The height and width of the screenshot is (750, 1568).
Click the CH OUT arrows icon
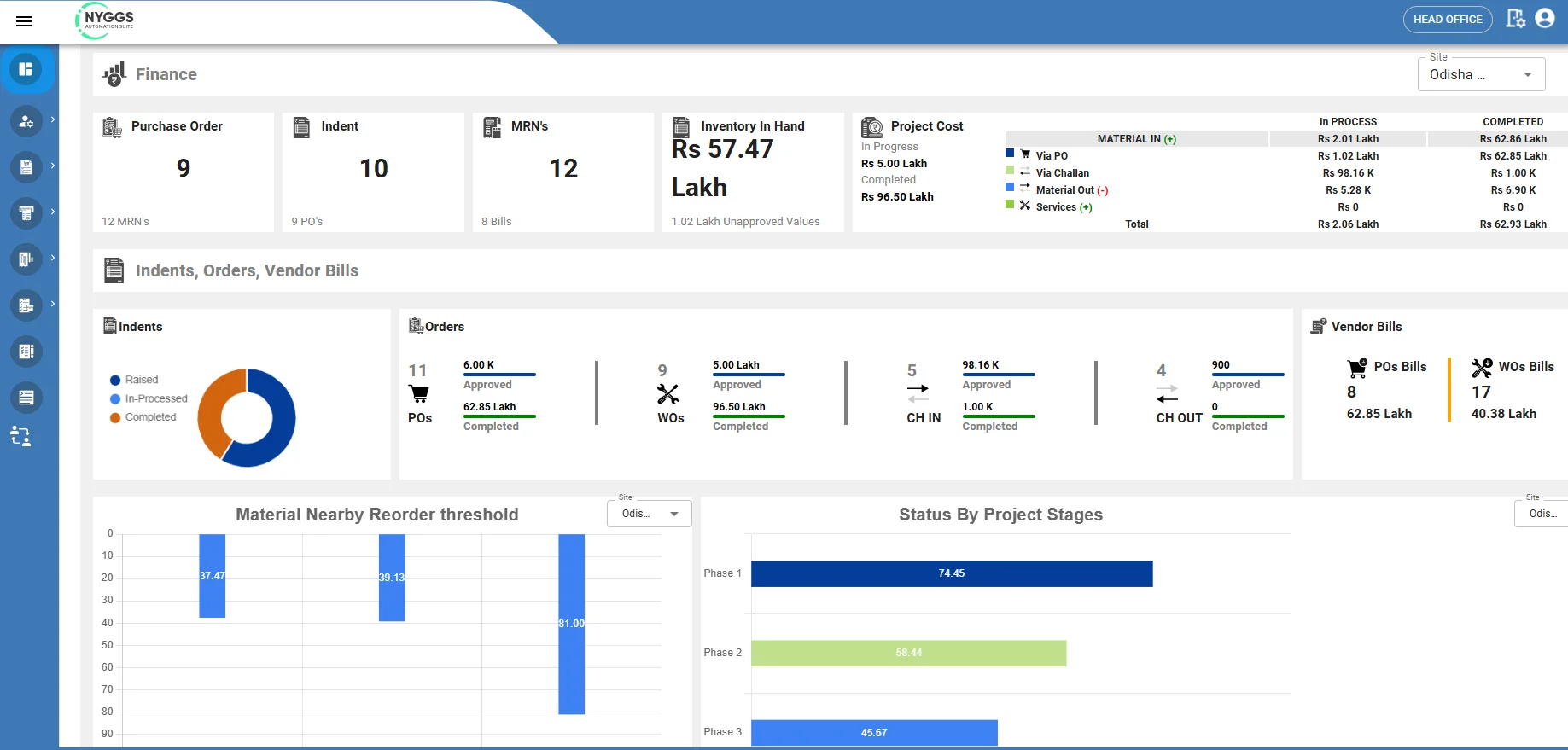tap(1167, 393)
